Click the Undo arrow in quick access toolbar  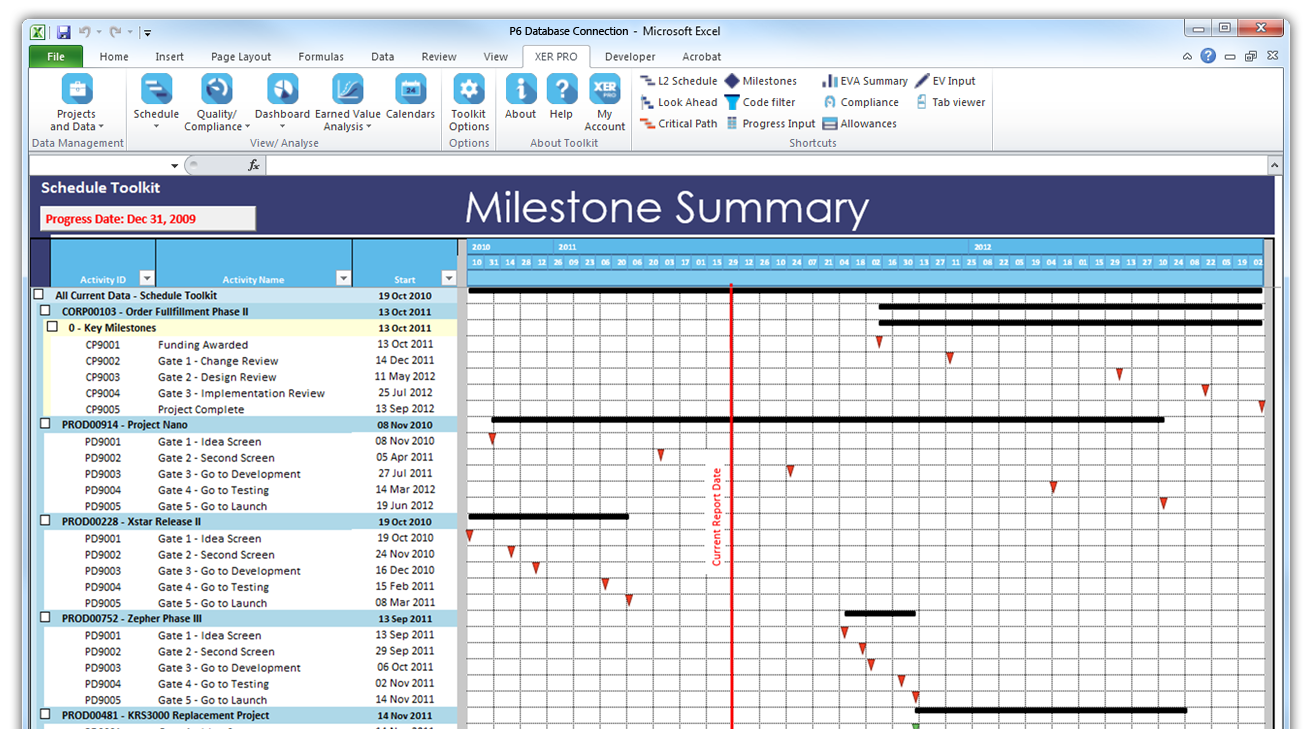85,32
